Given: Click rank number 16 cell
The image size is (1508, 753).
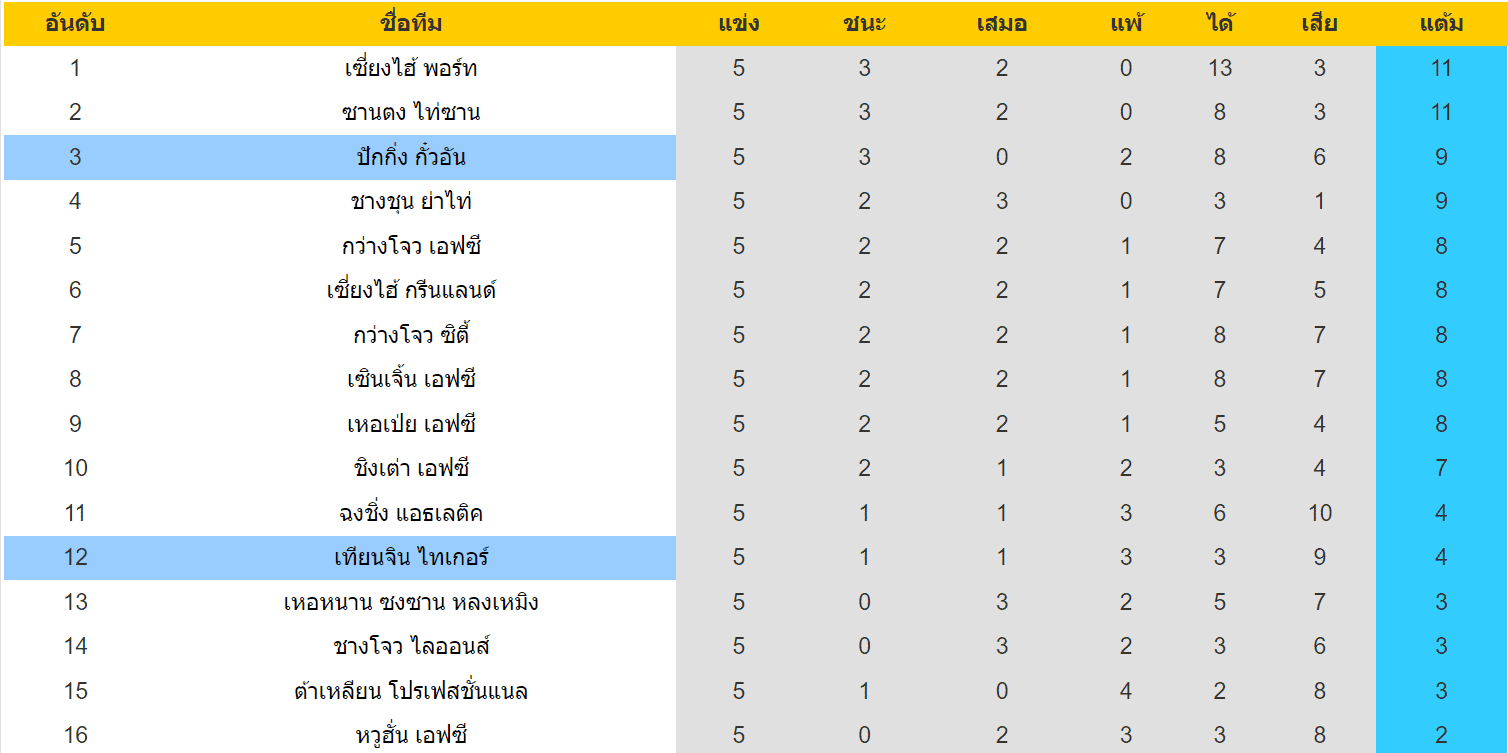Looking at the screenshot, I should coord(75,735).
